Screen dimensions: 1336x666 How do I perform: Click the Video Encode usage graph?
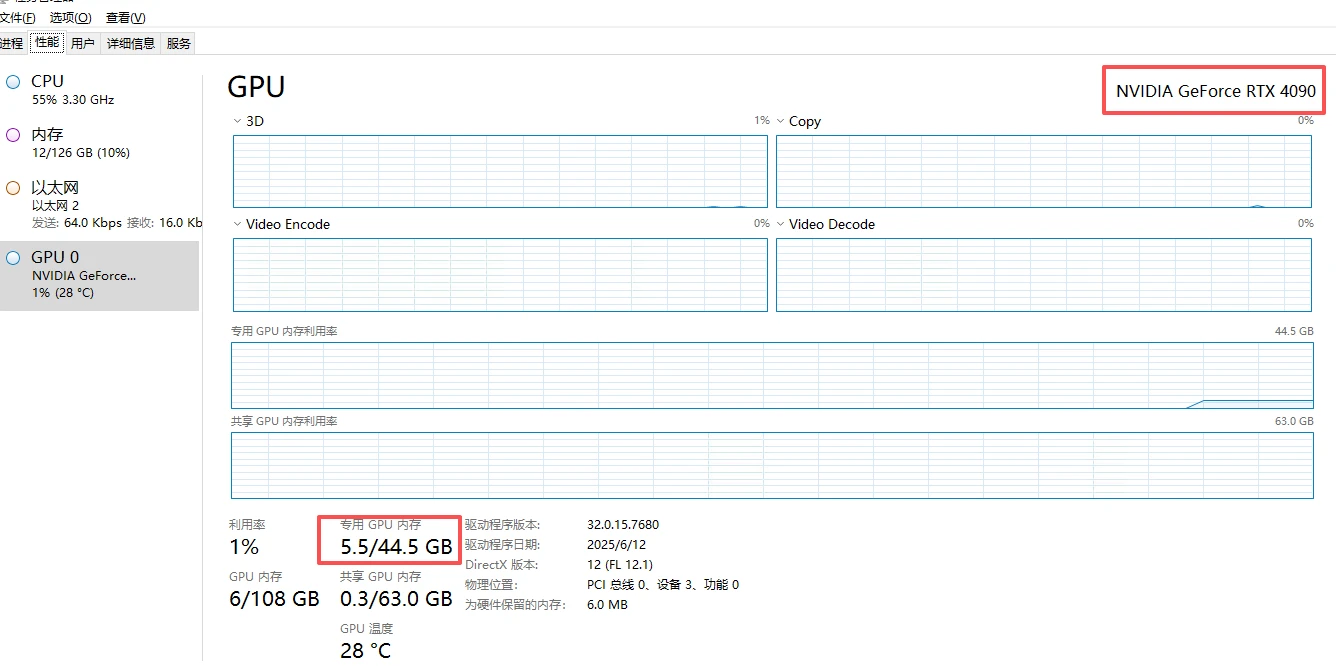point(500,275)
